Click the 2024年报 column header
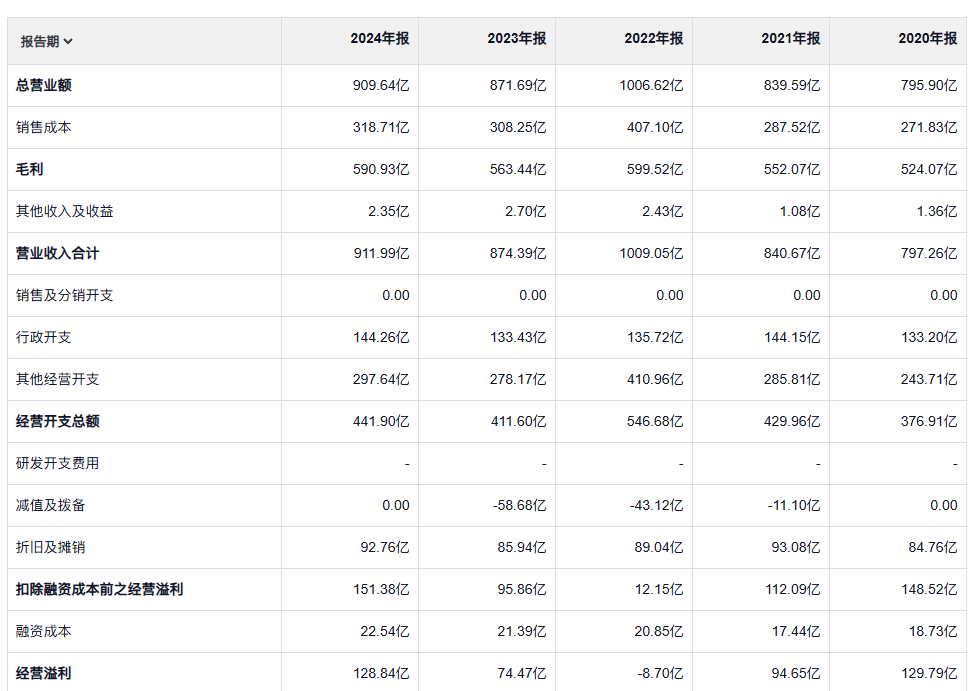 coord(379,39)
